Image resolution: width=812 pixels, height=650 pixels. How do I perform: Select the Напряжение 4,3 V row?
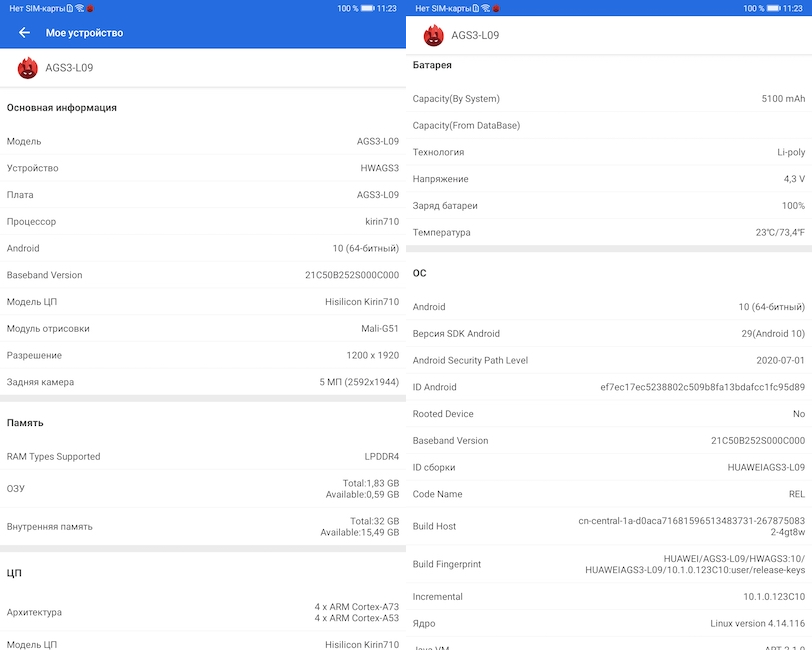coord(609,179)
